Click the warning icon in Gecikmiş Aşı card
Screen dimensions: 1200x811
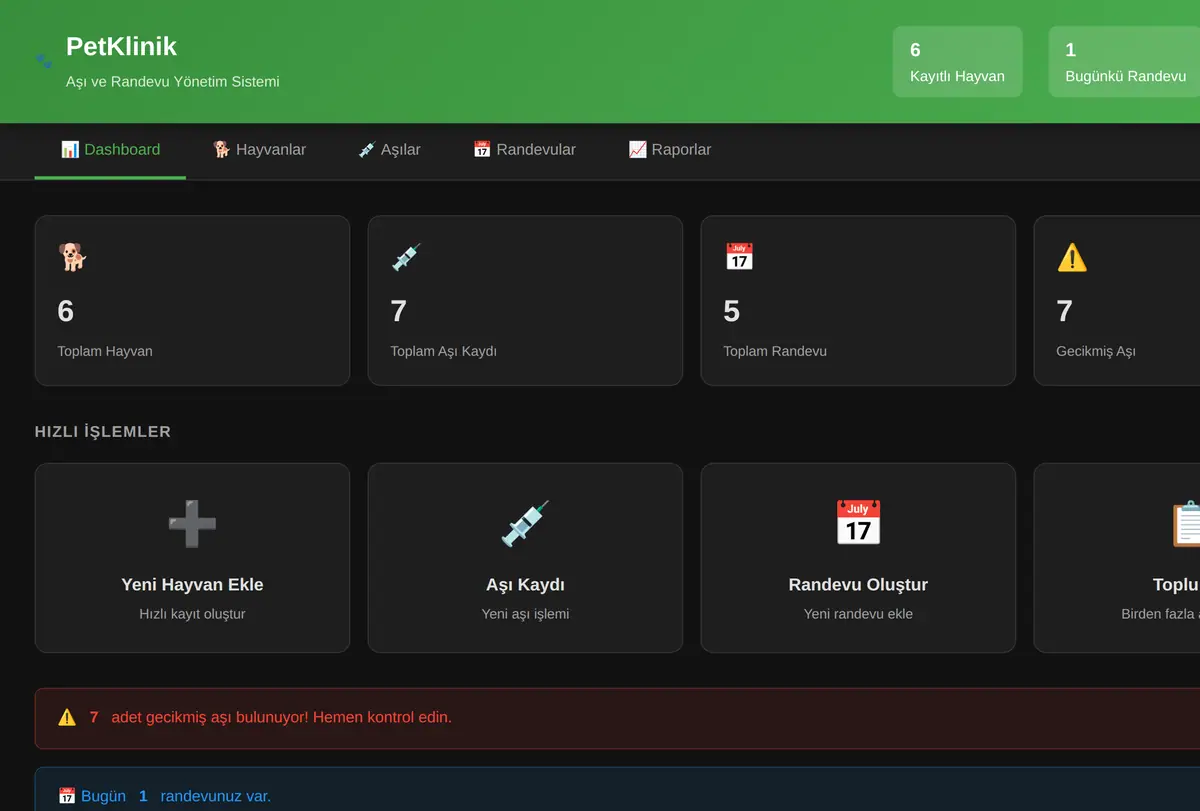pos(1072,257)
